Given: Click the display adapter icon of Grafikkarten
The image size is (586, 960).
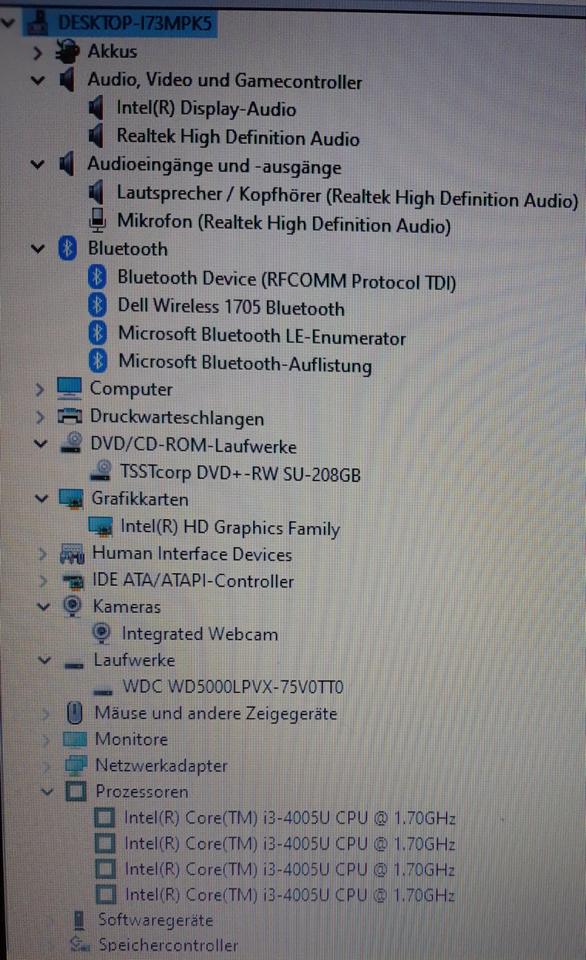Looking at the screenshot, I should coord(71,499).
